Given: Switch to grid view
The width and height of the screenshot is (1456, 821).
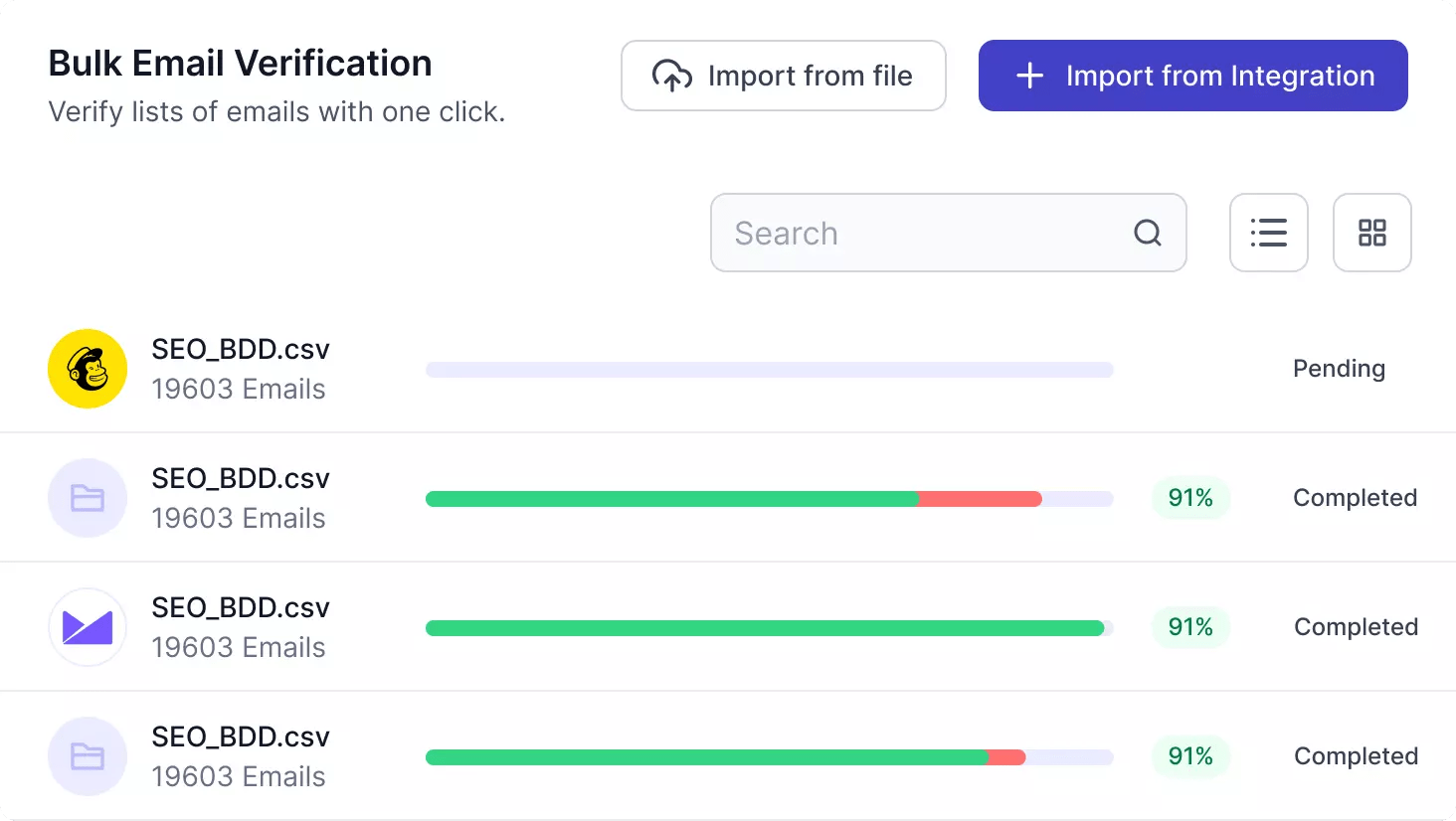Looking at the screenshot, I should pyautogui.click(x=1371, y=233).
